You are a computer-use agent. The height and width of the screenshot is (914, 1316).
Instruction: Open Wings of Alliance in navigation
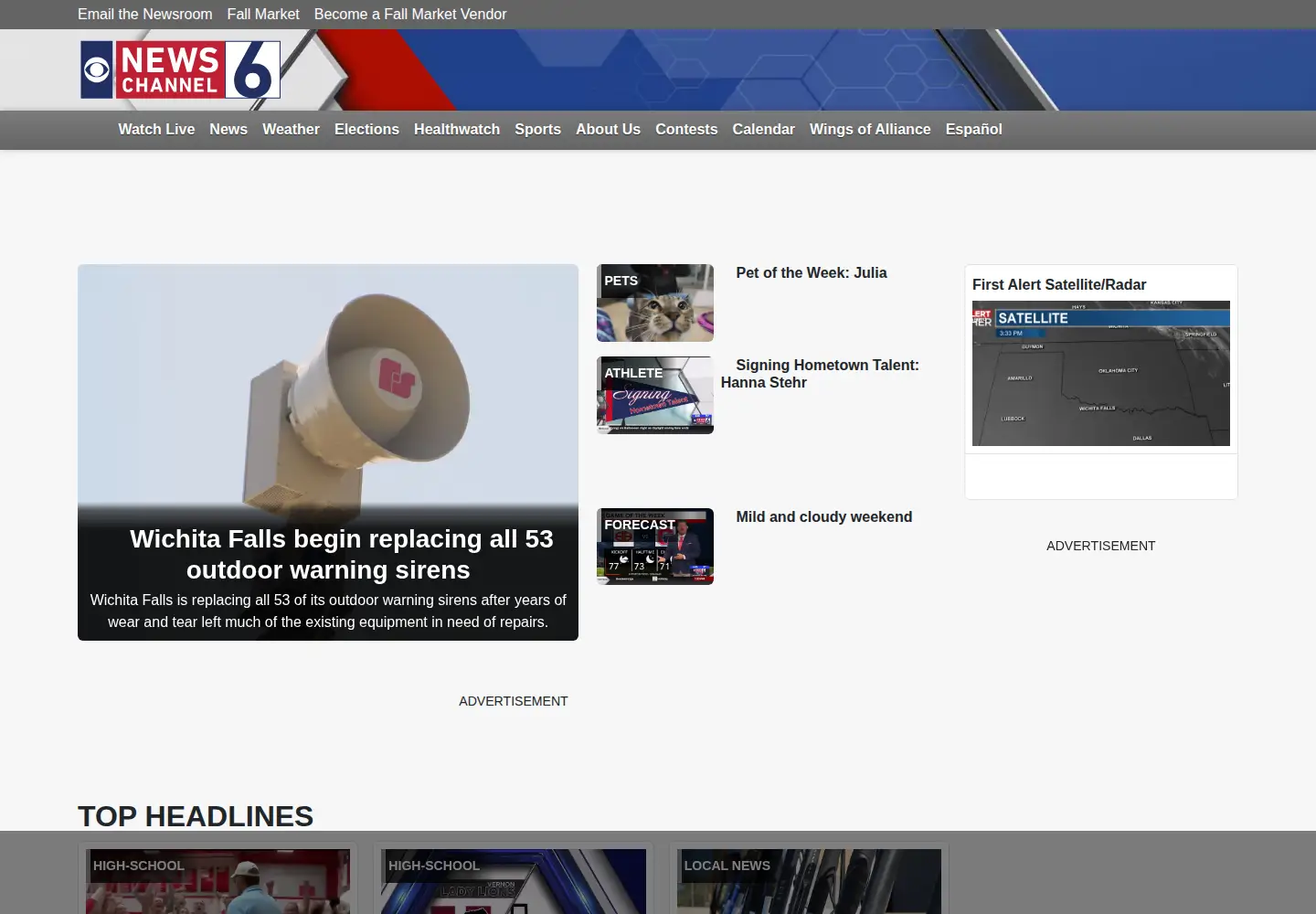870,130
